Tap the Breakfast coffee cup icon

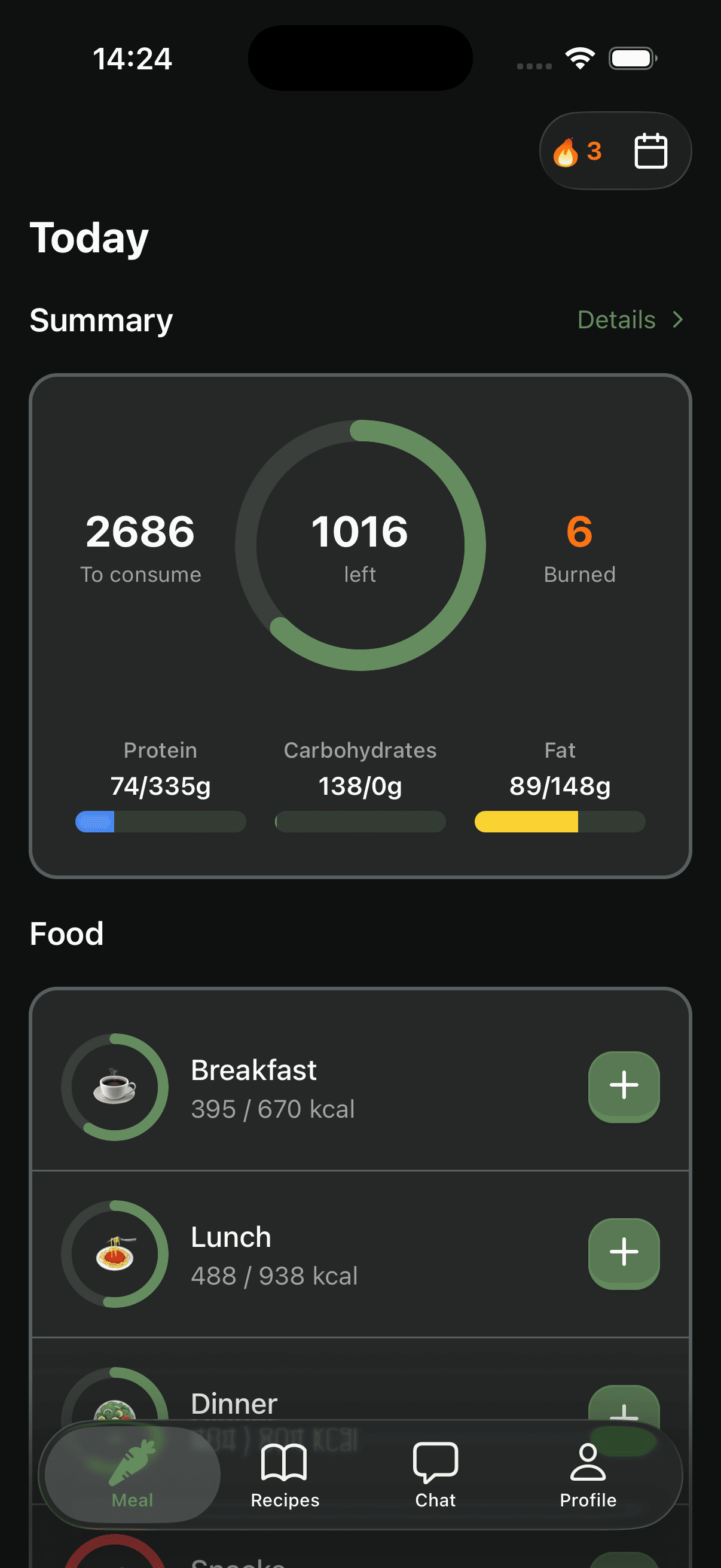click(114, 1087)
